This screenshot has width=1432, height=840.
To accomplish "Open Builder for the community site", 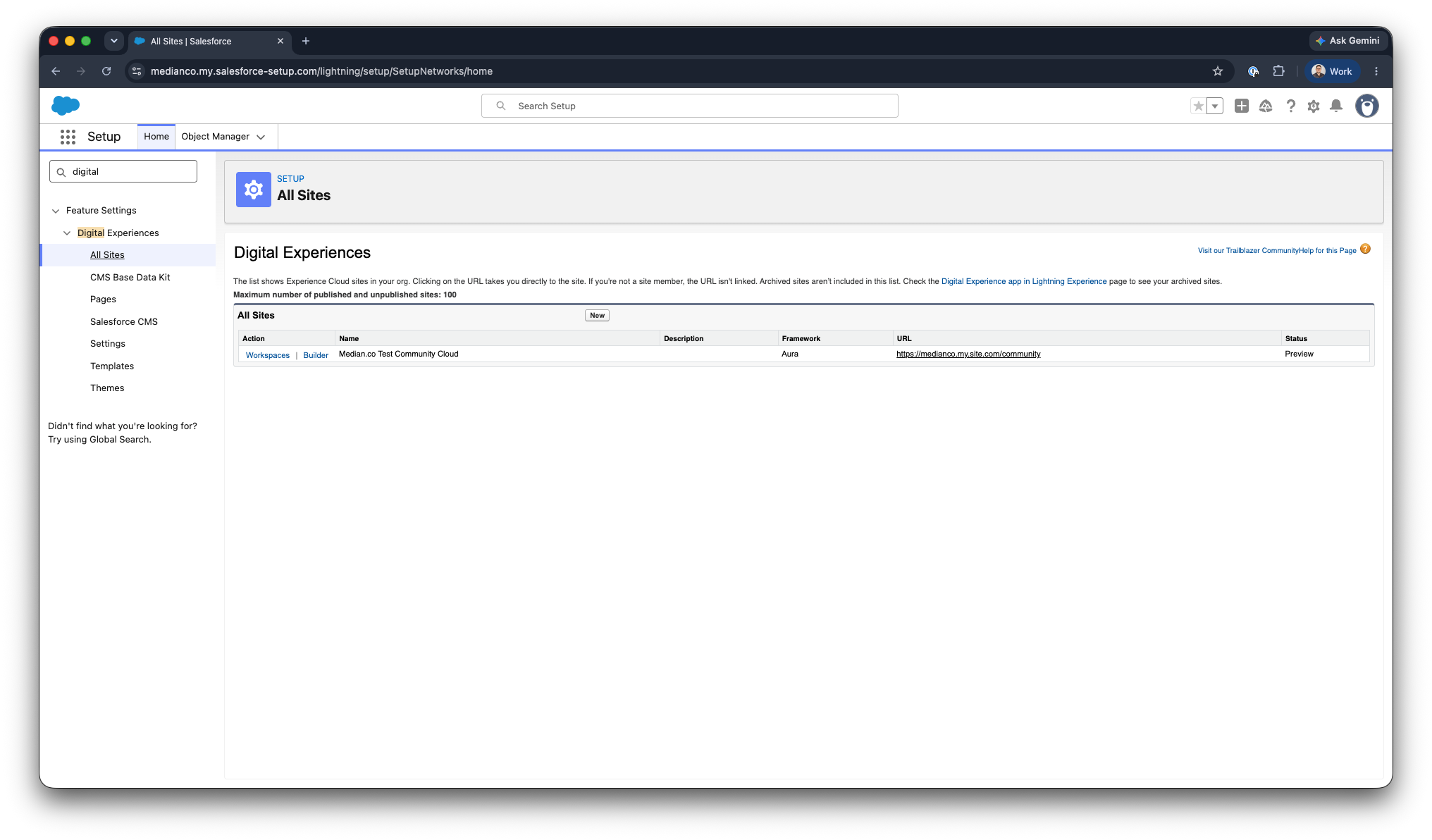I will coord(316,355).
